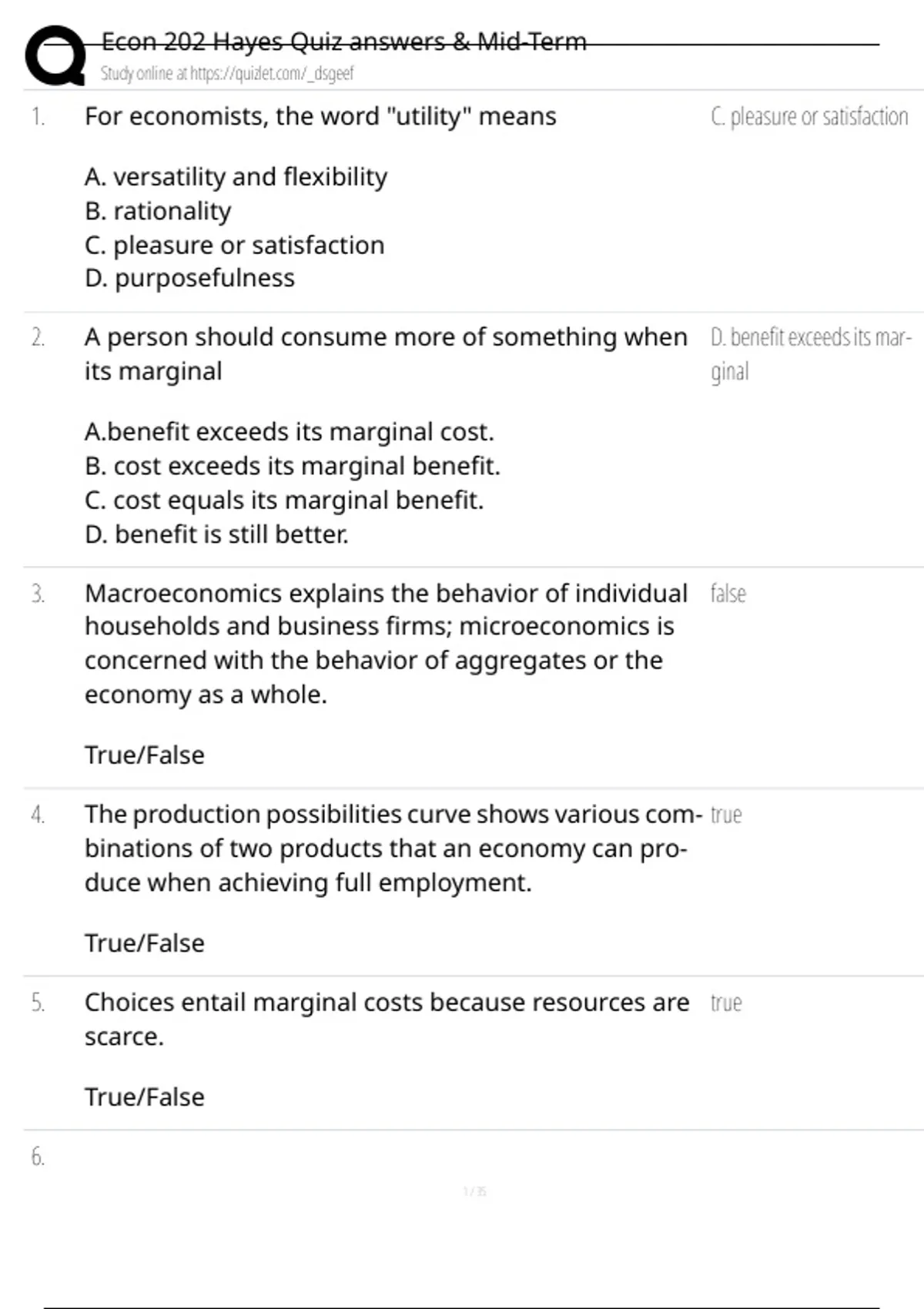Click the answer key 'C. pleasure or satisfaction'
Viewport: 924px width, 1309px height.
[x=809, y=116]
